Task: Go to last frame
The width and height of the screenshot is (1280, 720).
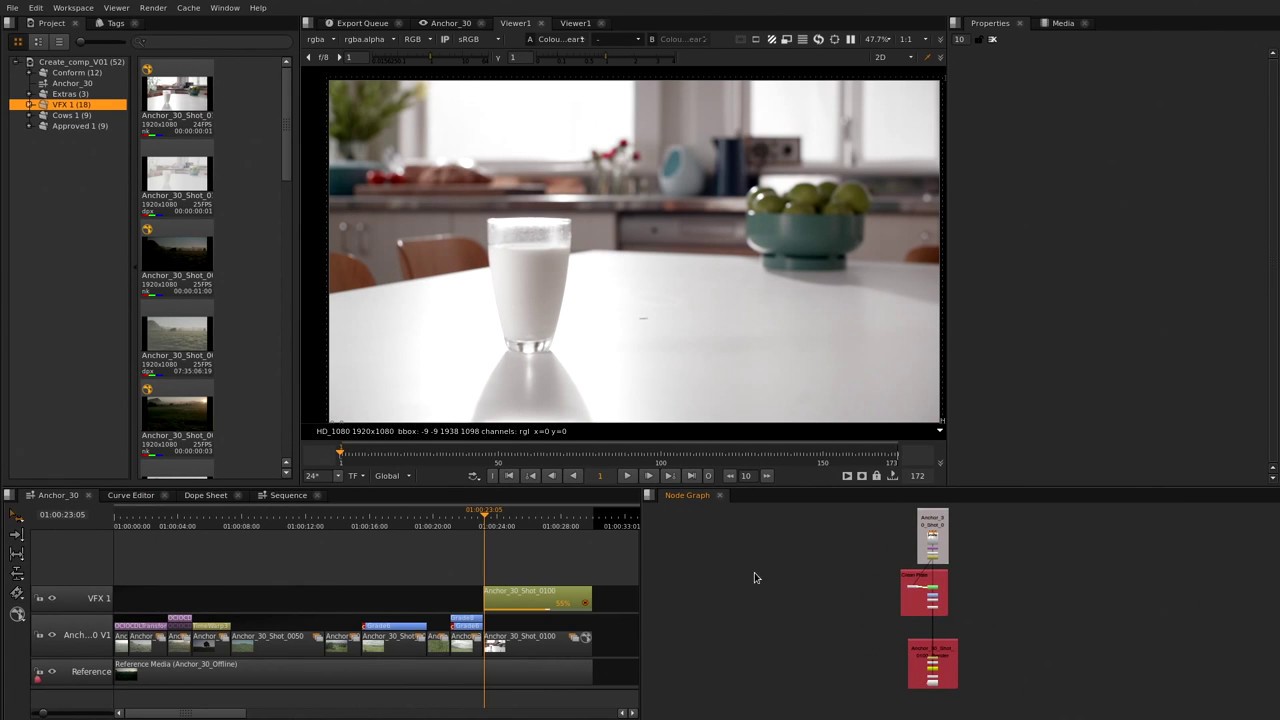Action: (691, 476)
